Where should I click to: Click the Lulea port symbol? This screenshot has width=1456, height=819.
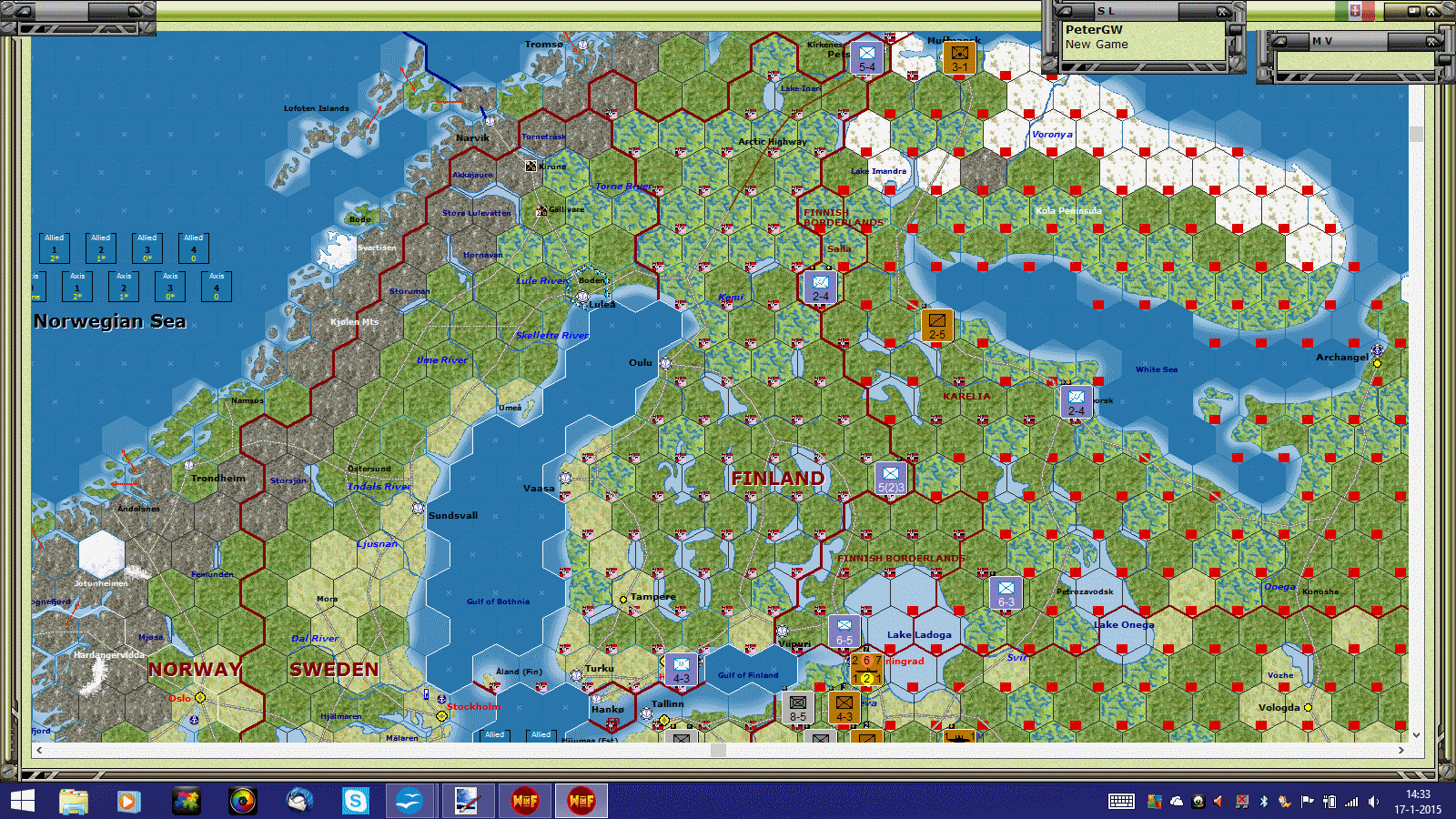582,297
